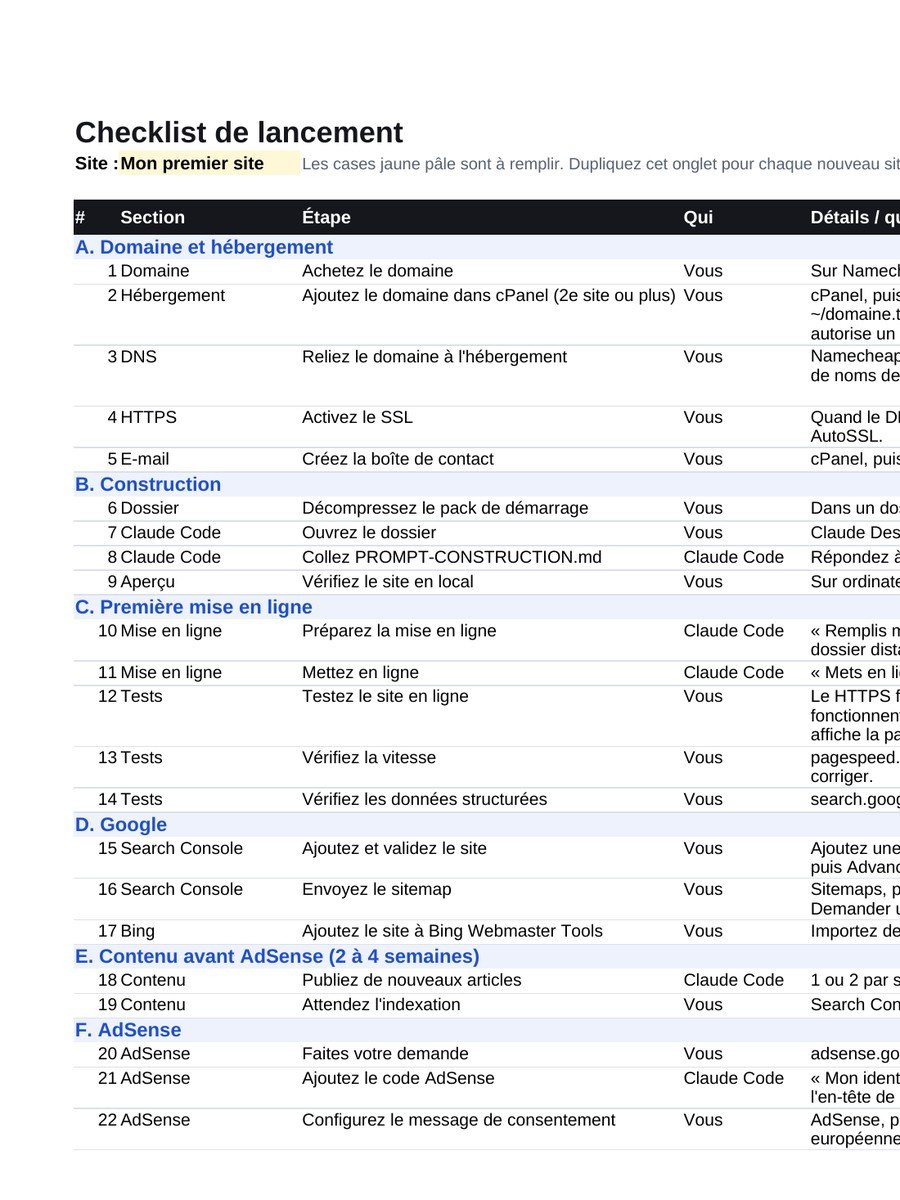Image resolution: width=900 pixels, height=1200 pixels.
Task: Click the 'Site :' label
Action: coord(97,164)
